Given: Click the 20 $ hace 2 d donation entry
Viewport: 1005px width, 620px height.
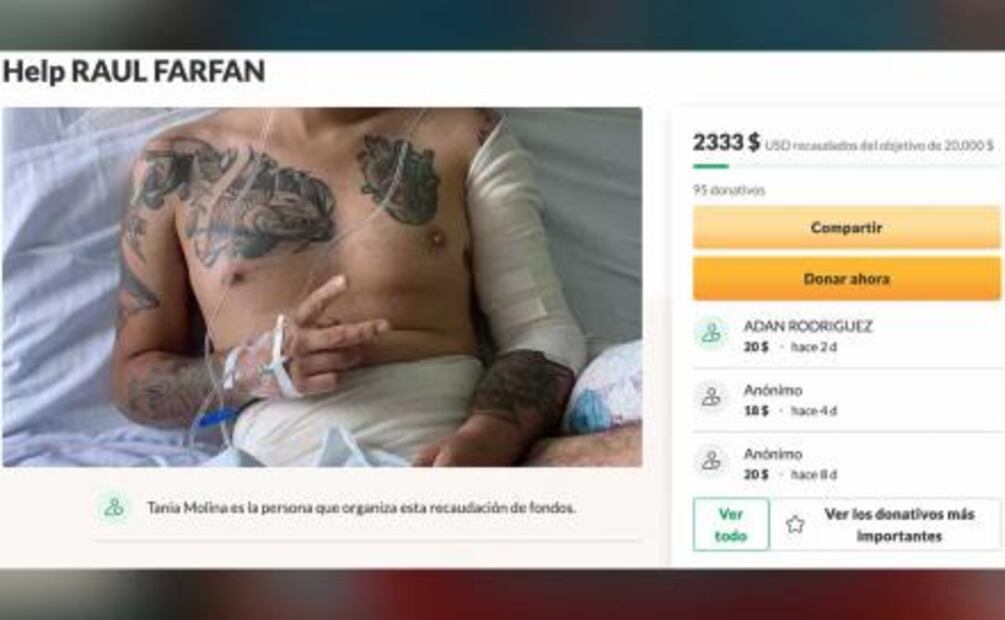Looking at the screenshot, I should coord(790,347).
